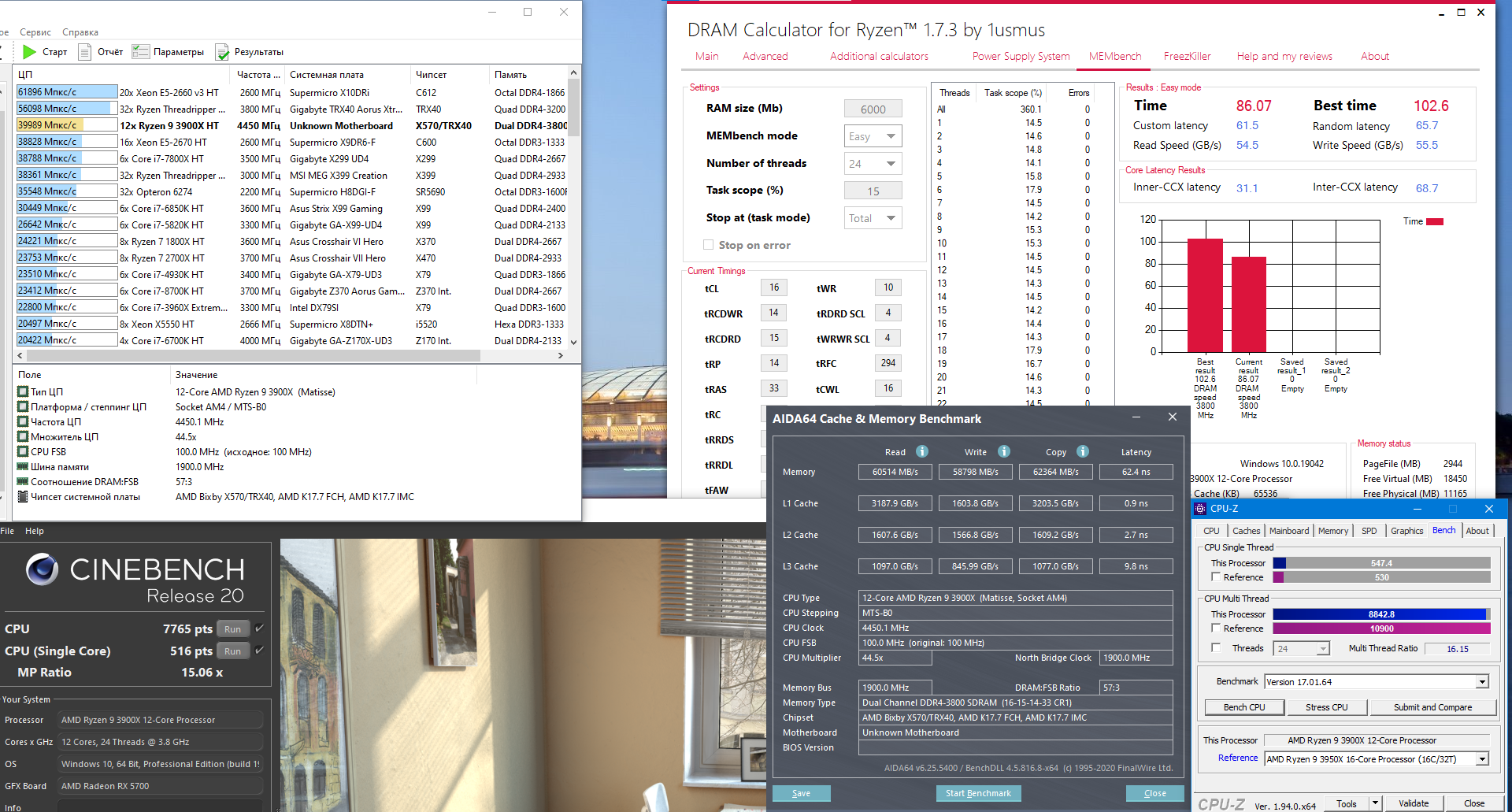The height and width of the screenshot is (812, 1512).
Task: Enable the Stop on error checkbox
Action: point(708,245)
